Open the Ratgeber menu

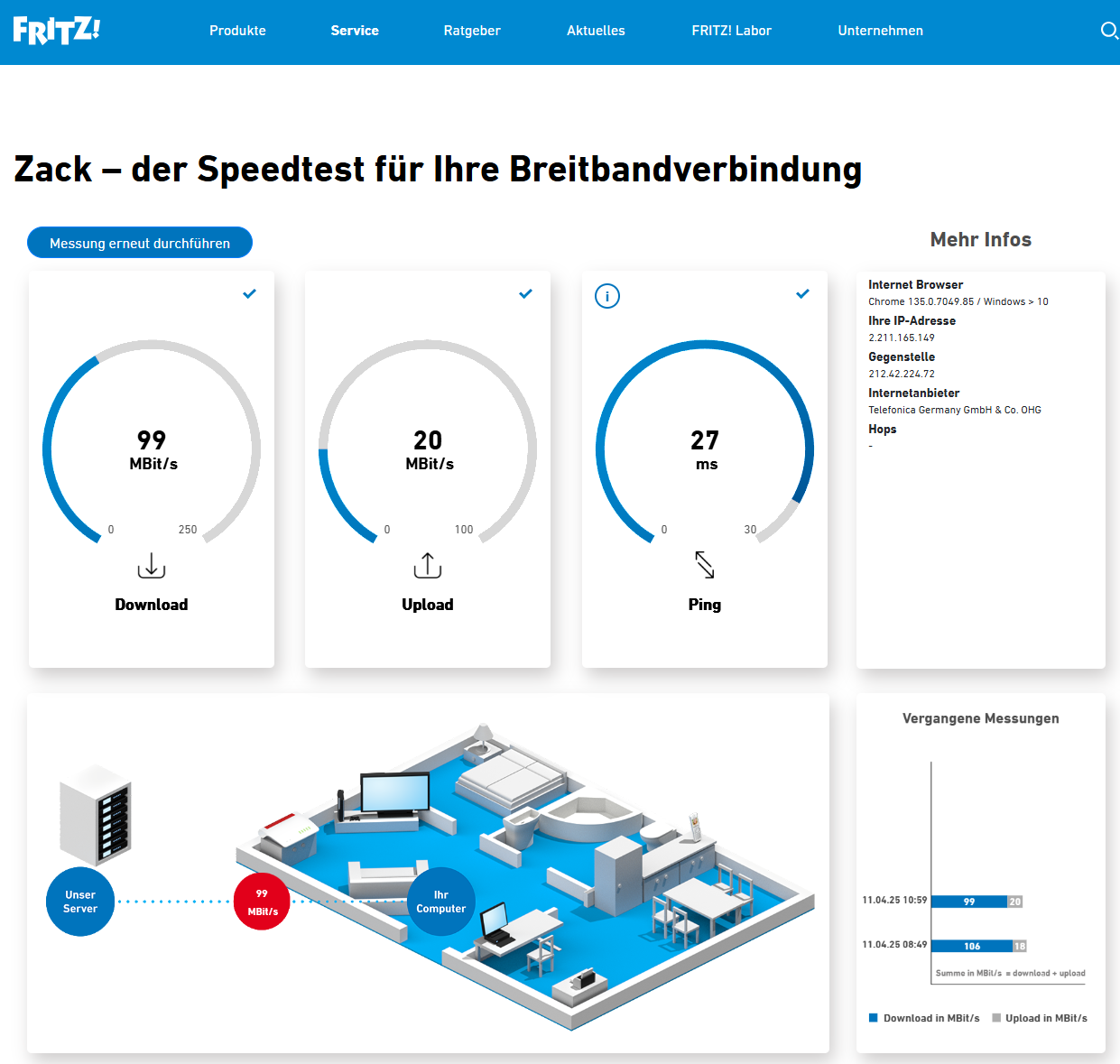pos(472,31)
